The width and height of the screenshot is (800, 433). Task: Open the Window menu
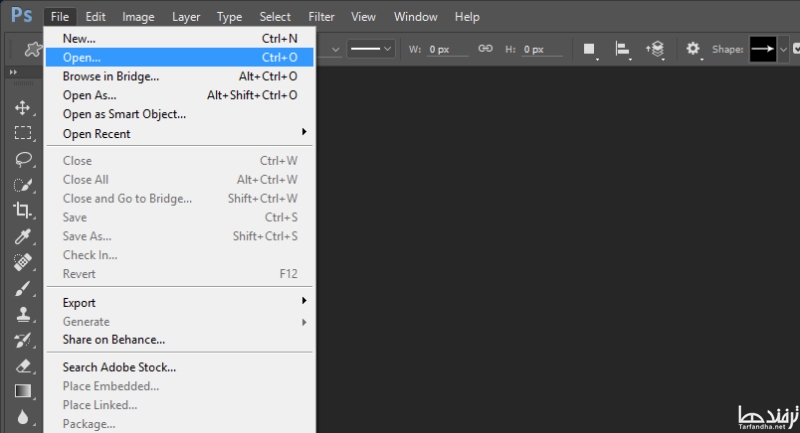pyautogui.click(x=416, y=17)
